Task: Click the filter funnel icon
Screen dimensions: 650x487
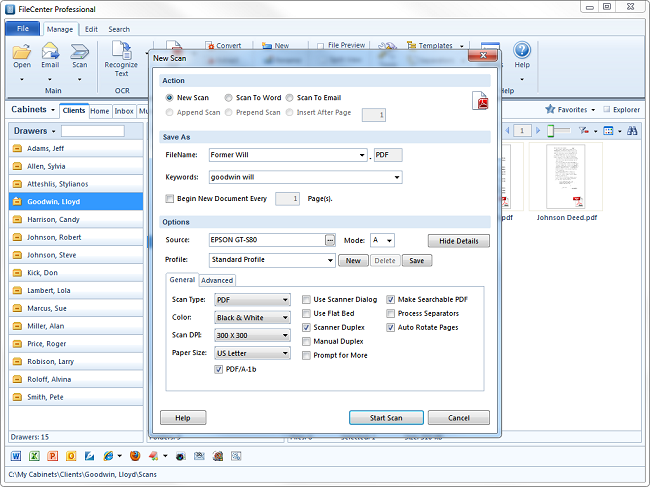Action: coord(584,131)
